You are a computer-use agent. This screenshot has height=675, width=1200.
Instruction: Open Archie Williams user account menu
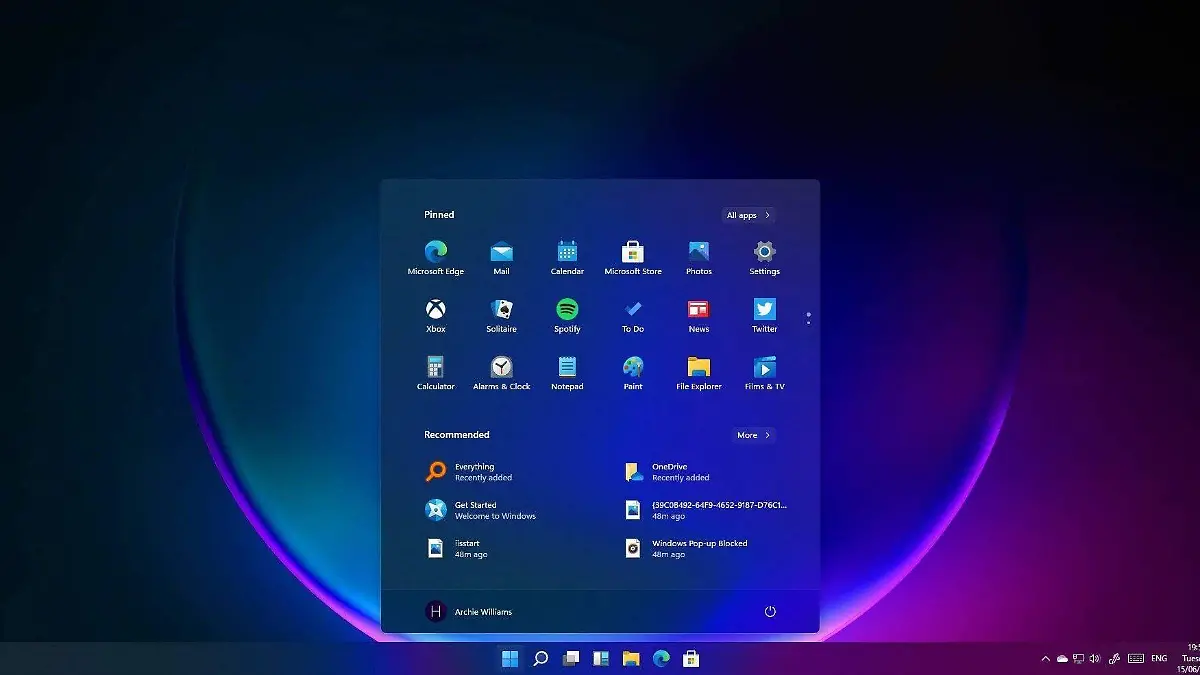[469, 611]
